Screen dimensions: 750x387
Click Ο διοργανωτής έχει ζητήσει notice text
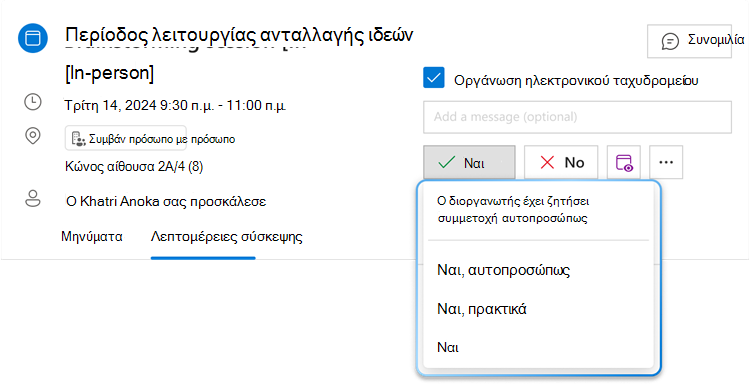click(x=513, y=210)
